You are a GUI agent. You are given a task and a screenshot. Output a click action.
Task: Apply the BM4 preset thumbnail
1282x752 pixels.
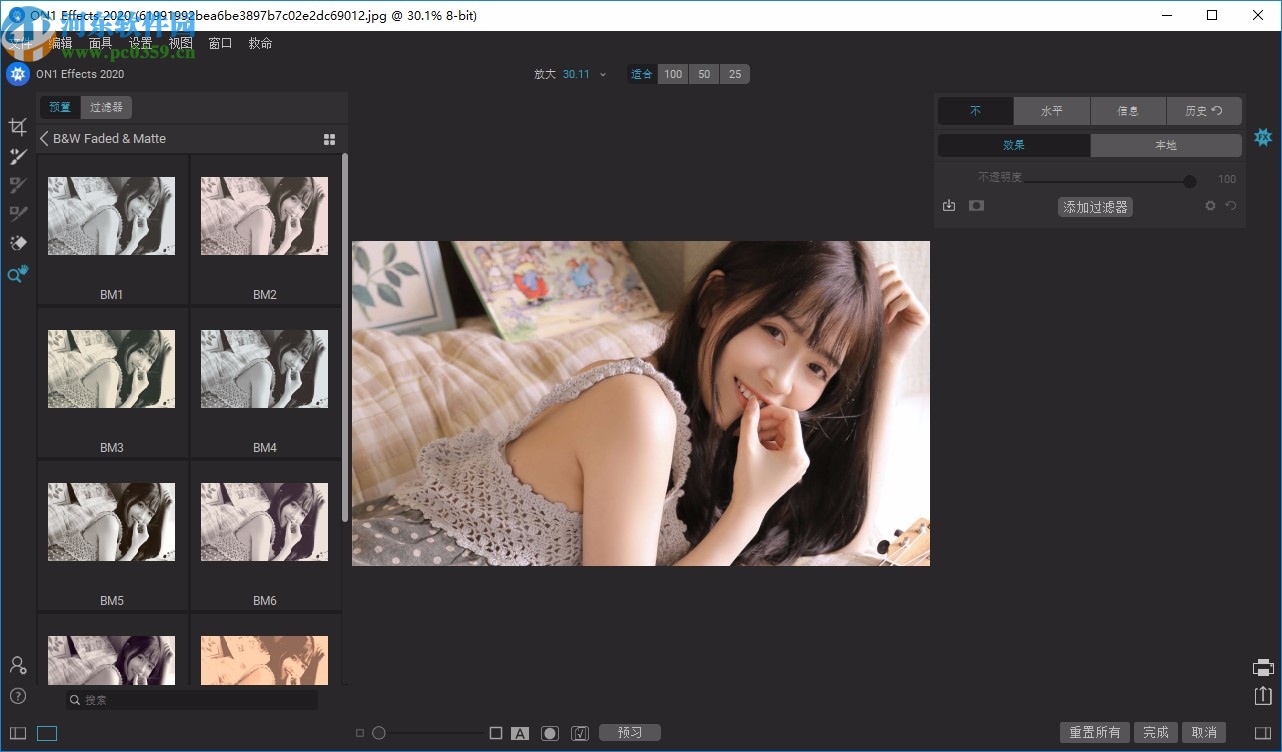point(265,369)
